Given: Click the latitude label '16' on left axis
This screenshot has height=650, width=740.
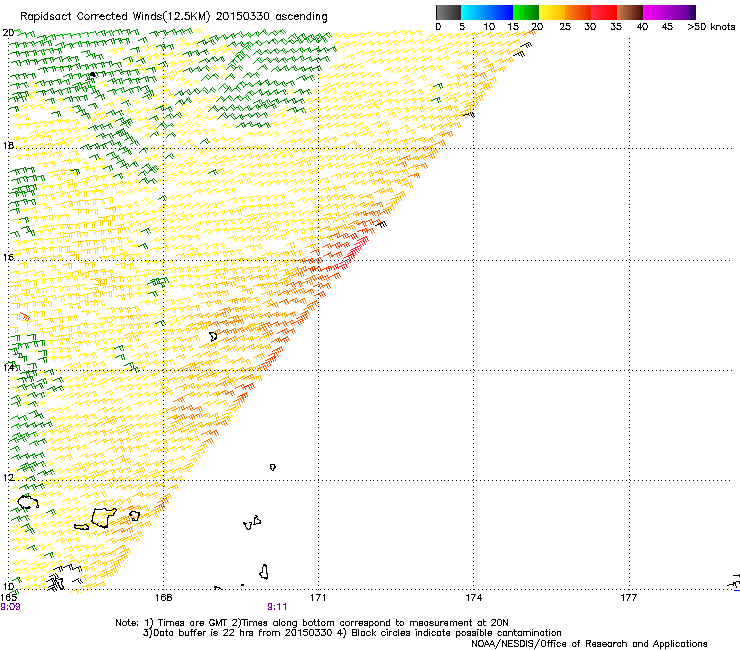Looking at the screenshot, I should click(8, 257).
